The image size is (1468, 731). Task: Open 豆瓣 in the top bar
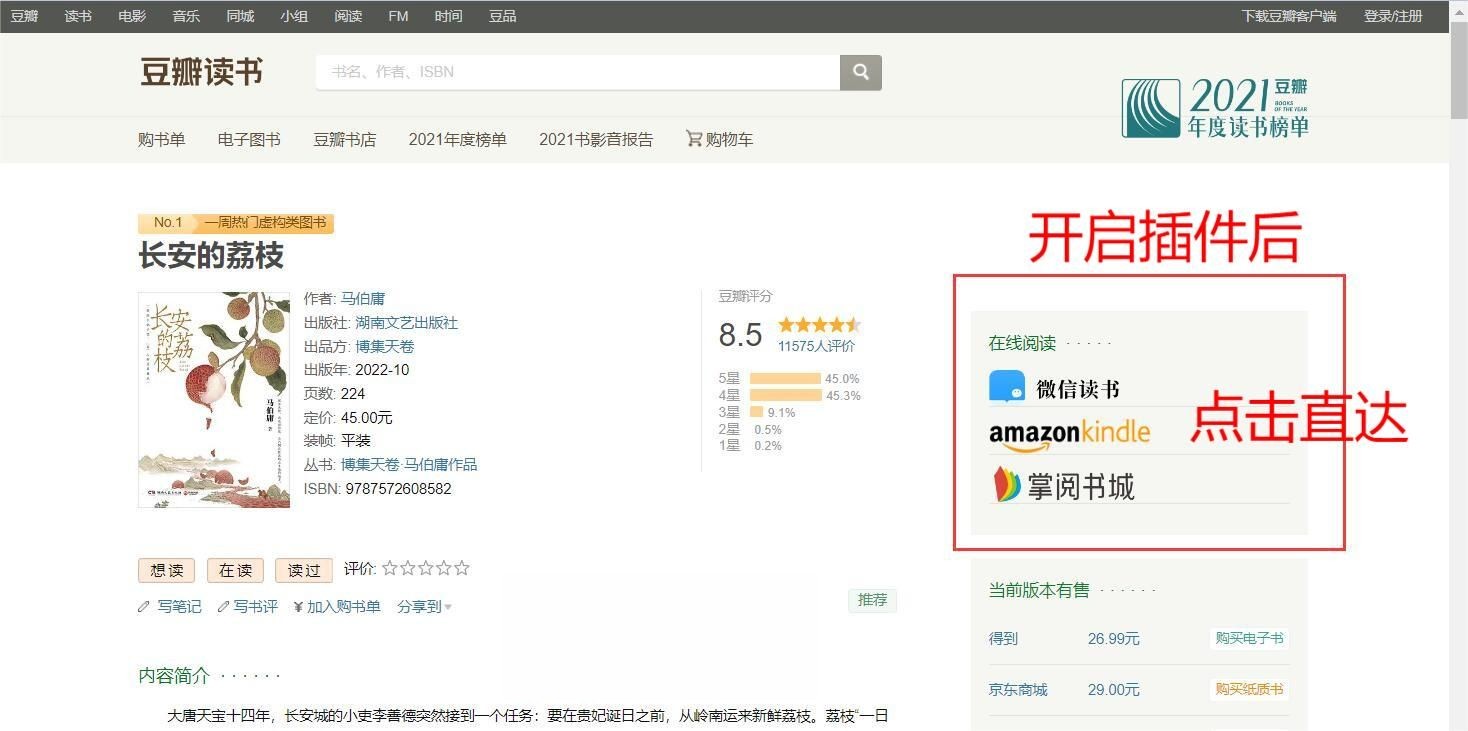(24, 16)
